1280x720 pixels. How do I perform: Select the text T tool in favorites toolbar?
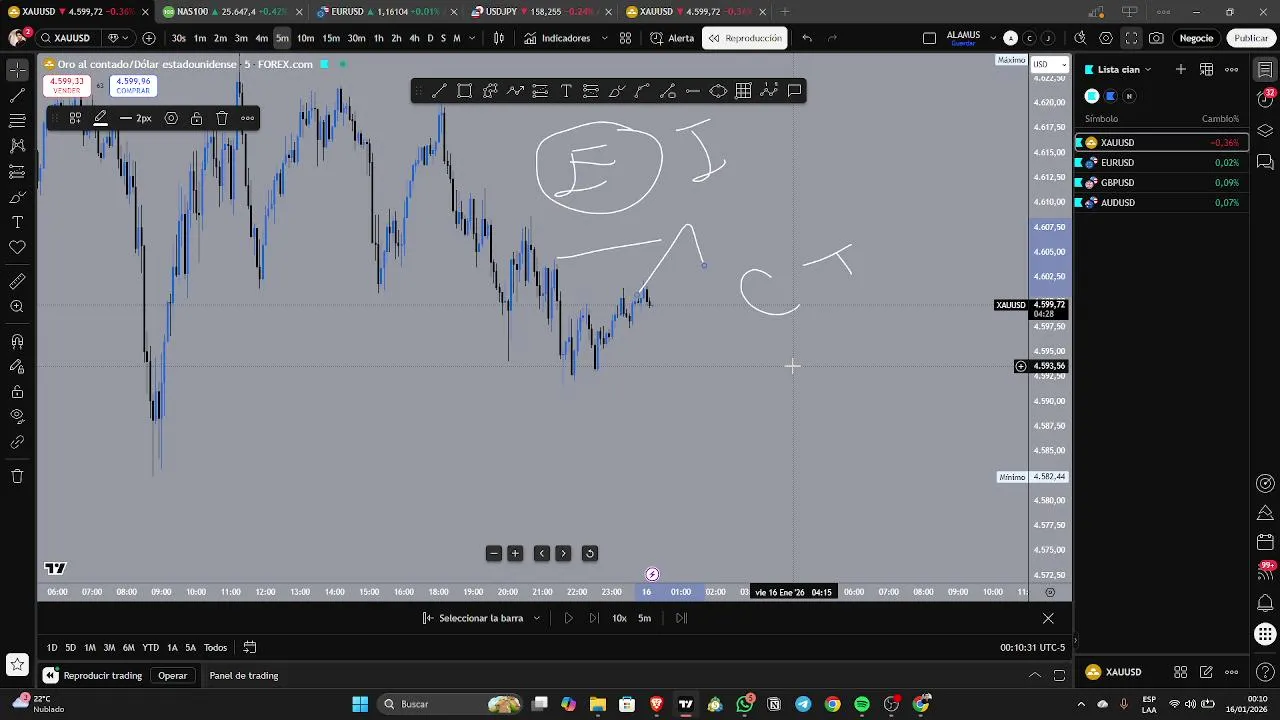[566, 91]
